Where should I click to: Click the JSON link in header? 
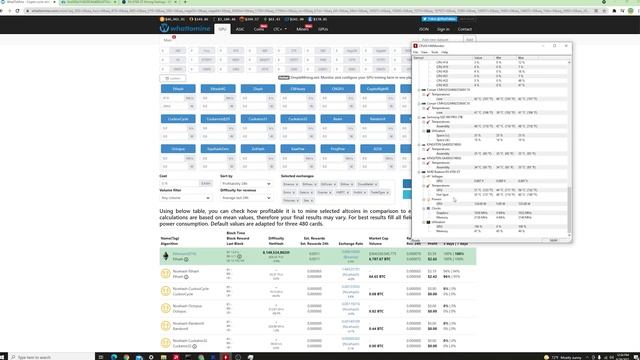424,29
